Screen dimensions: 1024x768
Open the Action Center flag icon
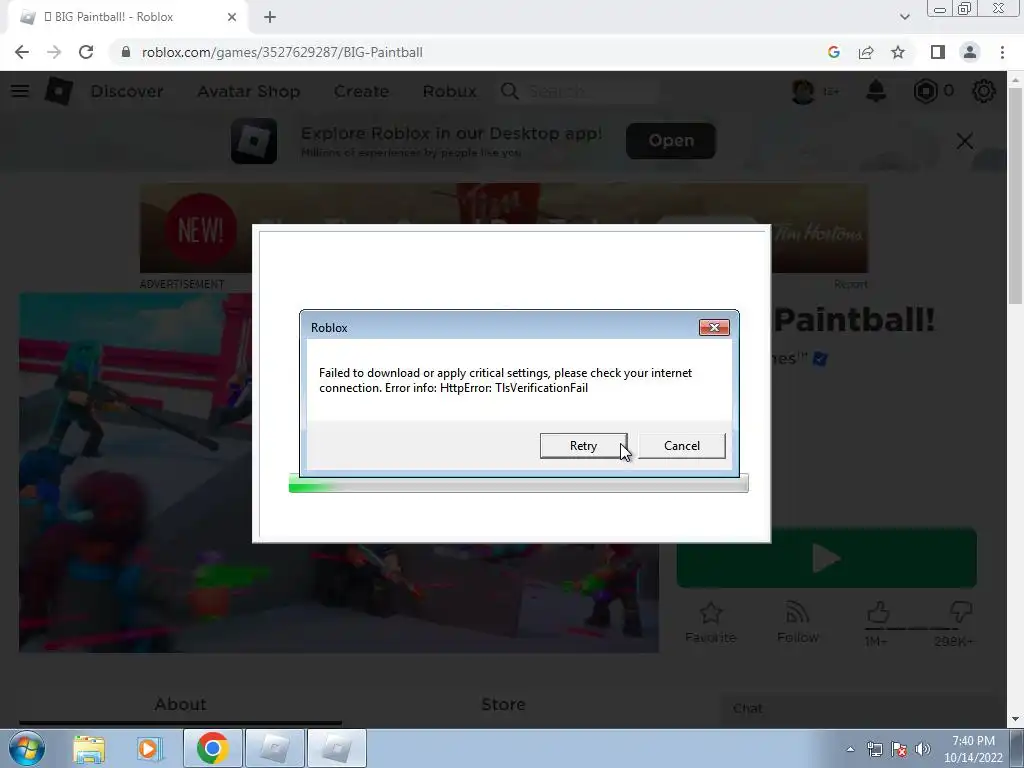click(x=899, y=749)
